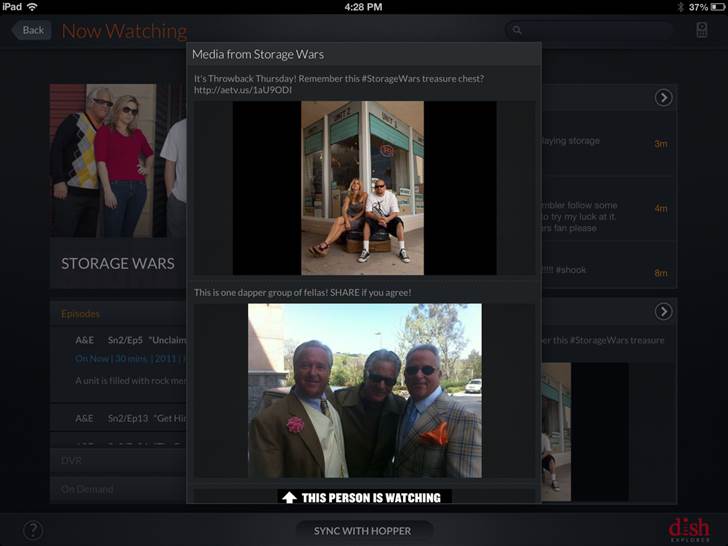The image size is (728, 546).
Task: Select the Storage Wars couple photo
Action: click(363, 188)
